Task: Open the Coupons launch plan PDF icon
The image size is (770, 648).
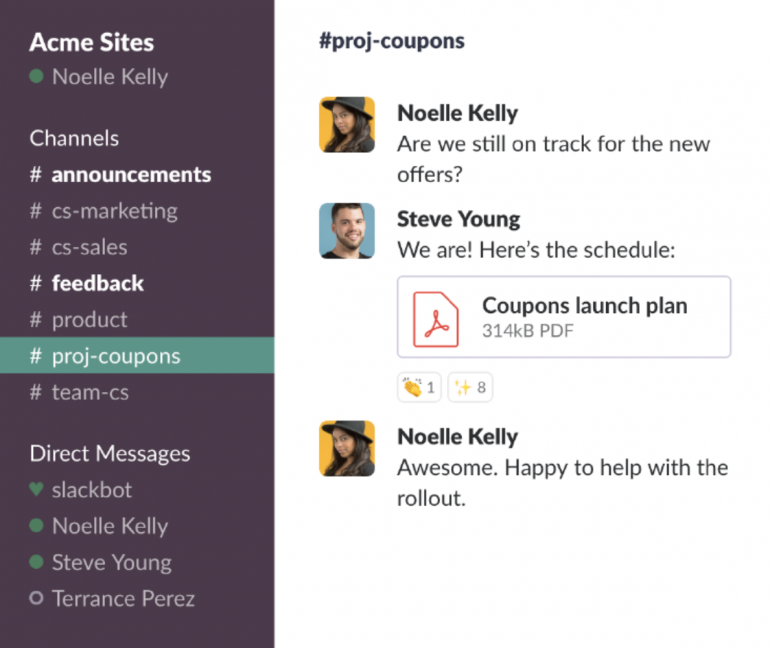Action: [x=436, y=319]
